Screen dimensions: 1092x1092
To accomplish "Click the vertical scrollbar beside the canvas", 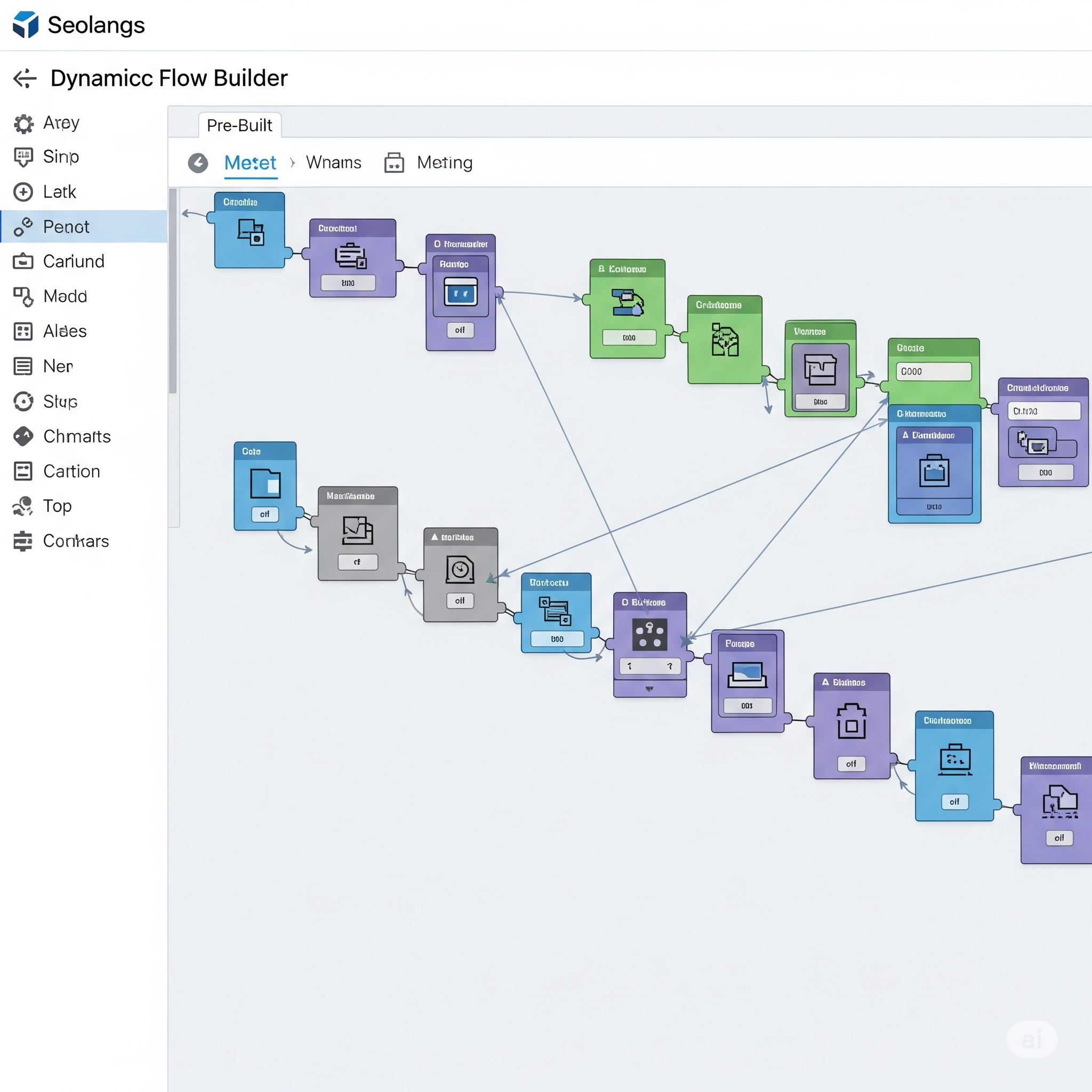I will (x=173, y=291).
